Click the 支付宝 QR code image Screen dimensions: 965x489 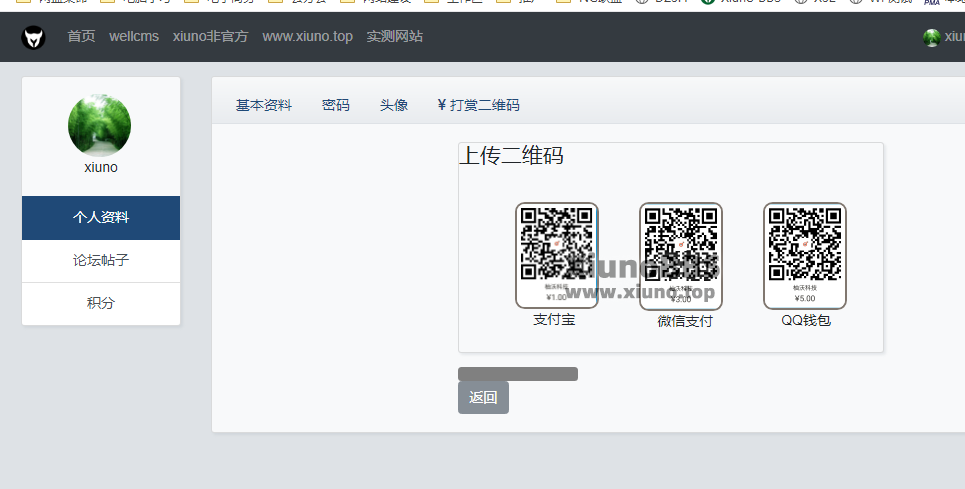556,255
